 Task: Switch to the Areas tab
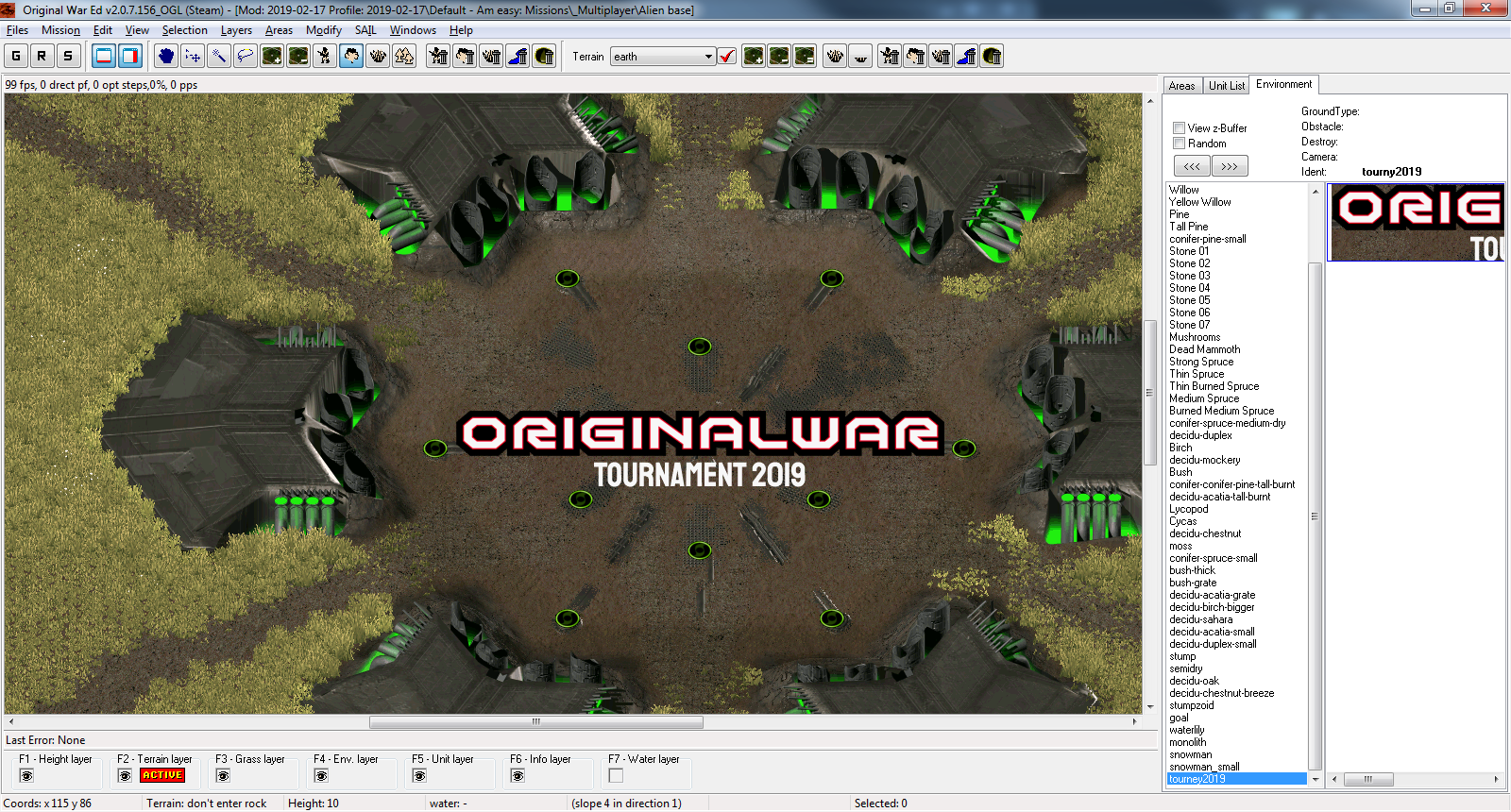pos(1181,86)
